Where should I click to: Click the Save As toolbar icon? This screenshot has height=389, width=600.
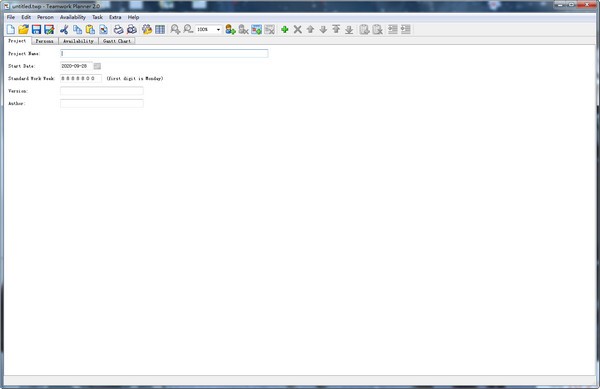click(x=49, y=29)
